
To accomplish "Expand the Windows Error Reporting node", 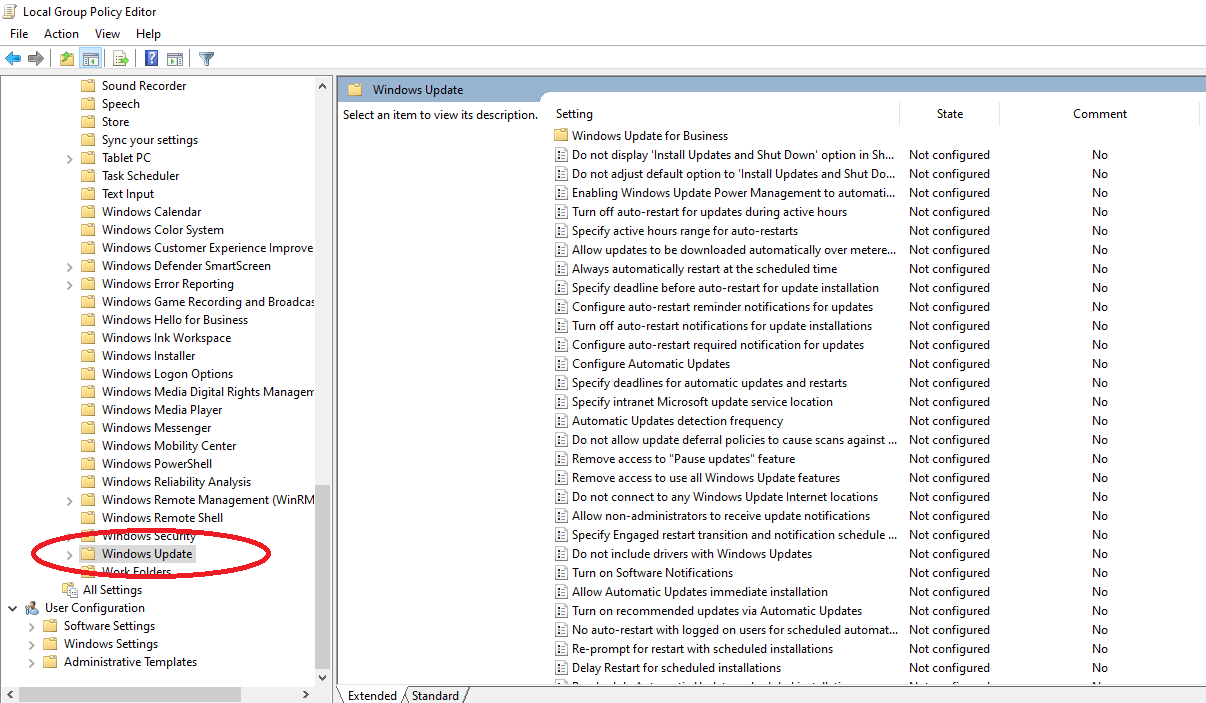I will point(69,284).
